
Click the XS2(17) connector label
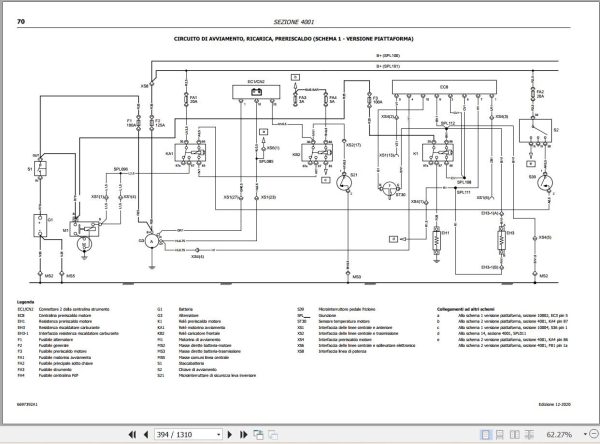tap(353, 145)
